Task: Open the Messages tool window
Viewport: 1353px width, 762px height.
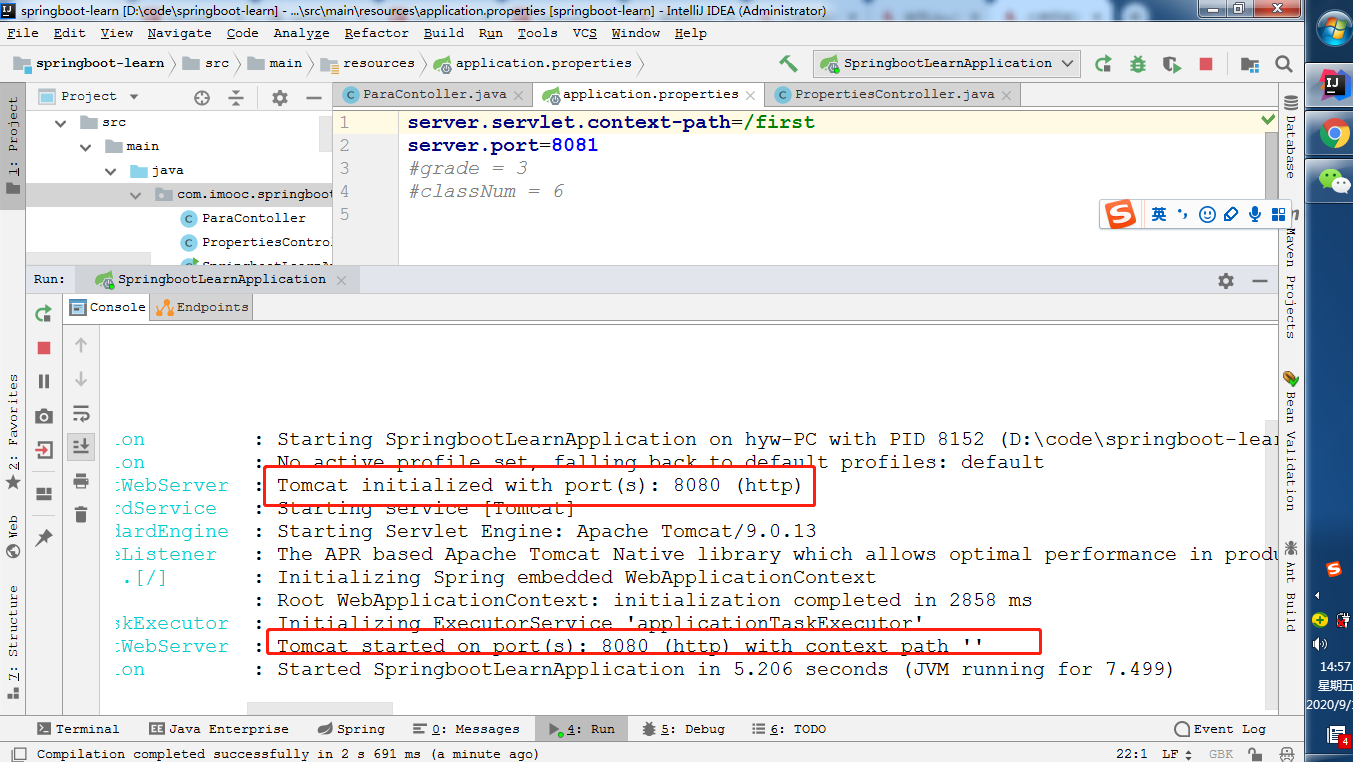Action: pyautogui.click(x=467, y=729)
